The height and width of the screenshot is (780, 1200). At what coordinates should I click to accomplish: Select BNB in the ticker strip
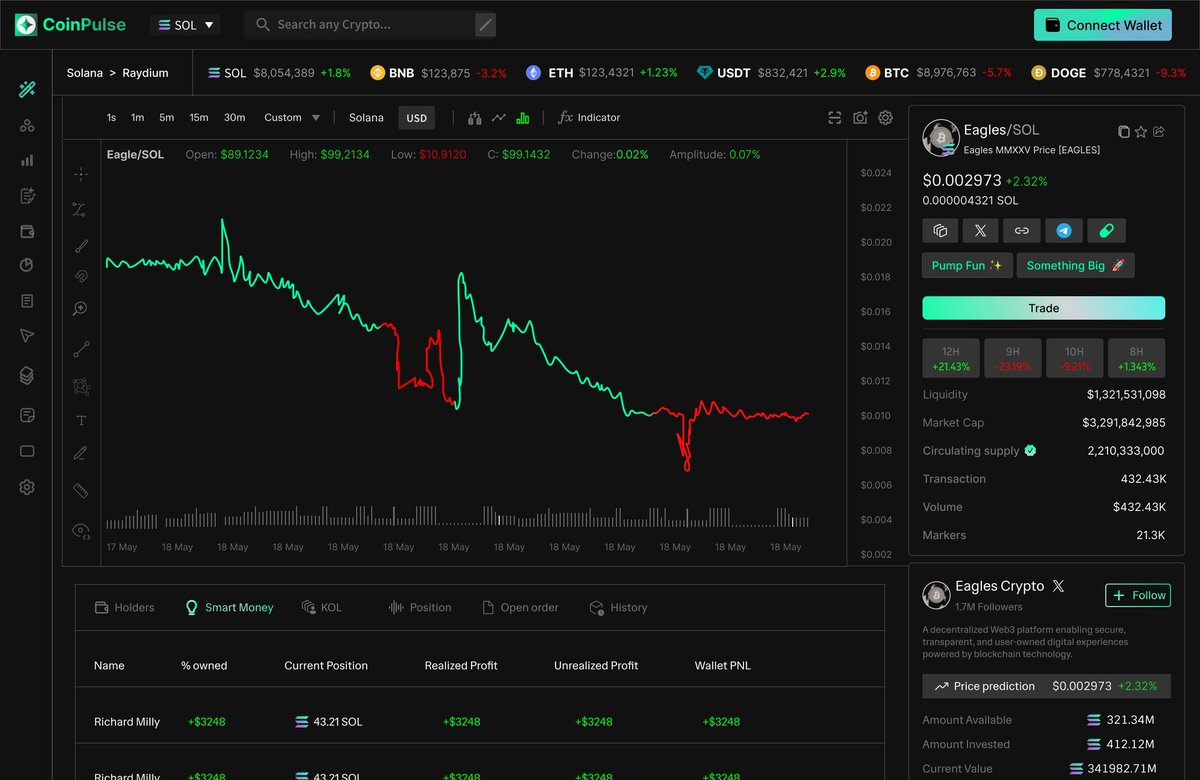438,73
